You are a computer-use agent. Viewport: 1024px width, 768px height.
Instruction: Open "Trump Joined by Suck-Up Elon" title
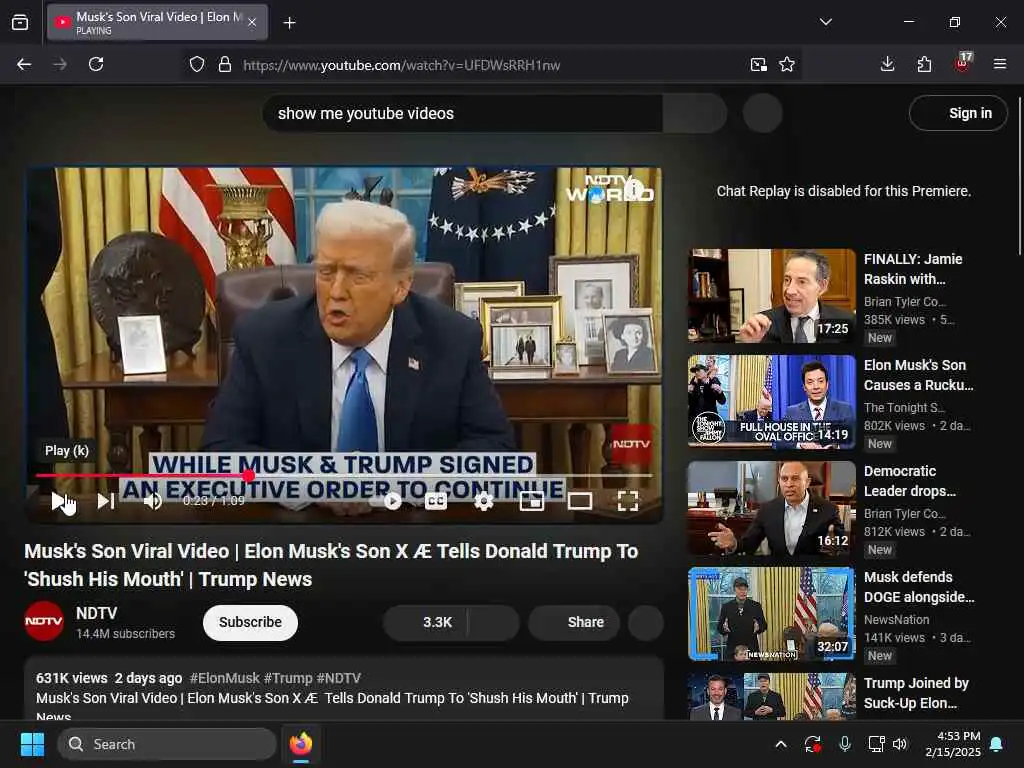pos(916,693)
